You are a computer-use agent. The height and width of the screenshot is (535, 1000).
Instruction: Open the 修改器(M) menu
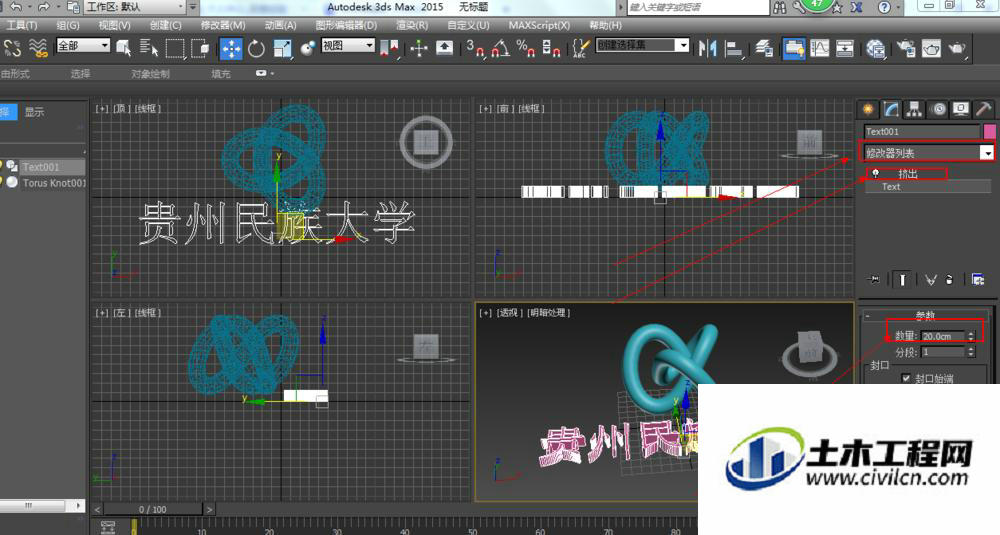[x=223, y=25]
